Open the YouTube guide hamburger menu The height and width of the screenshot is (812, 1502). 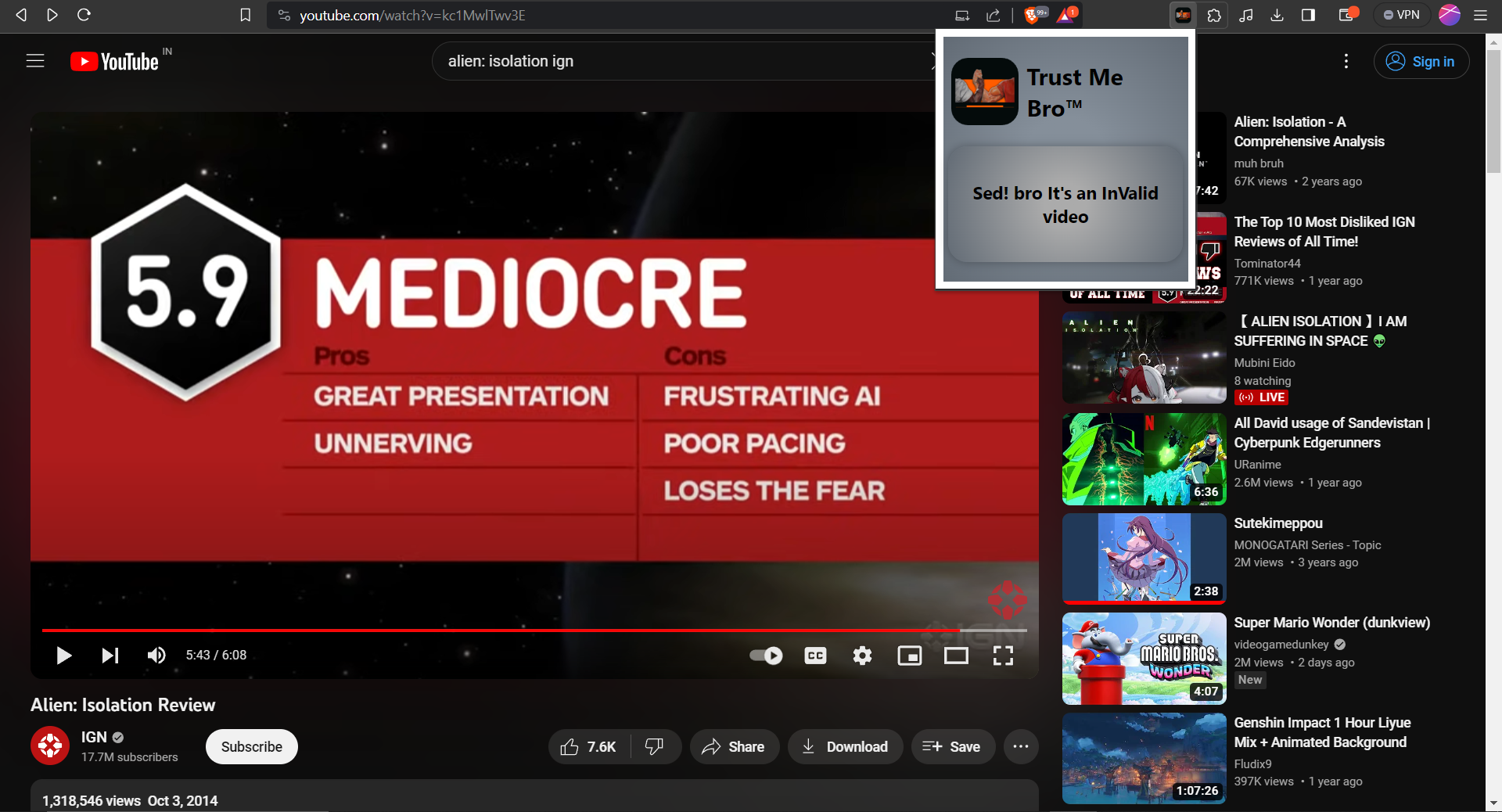click(35, 61)
